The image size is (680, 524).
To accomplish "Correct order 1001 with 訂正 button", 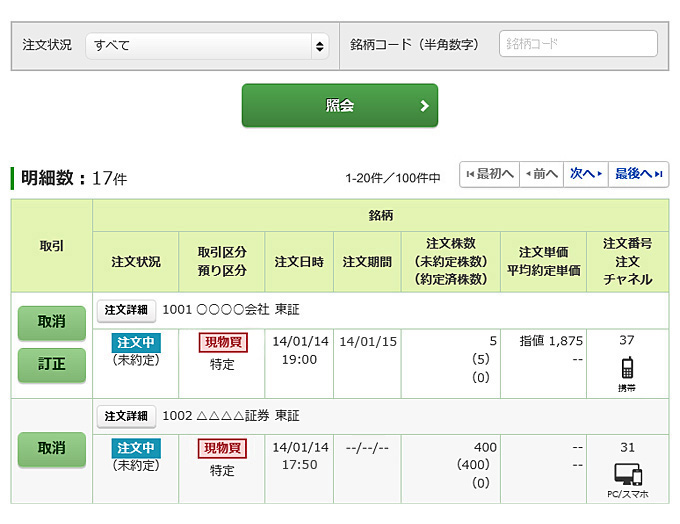I will pos(52,365).
